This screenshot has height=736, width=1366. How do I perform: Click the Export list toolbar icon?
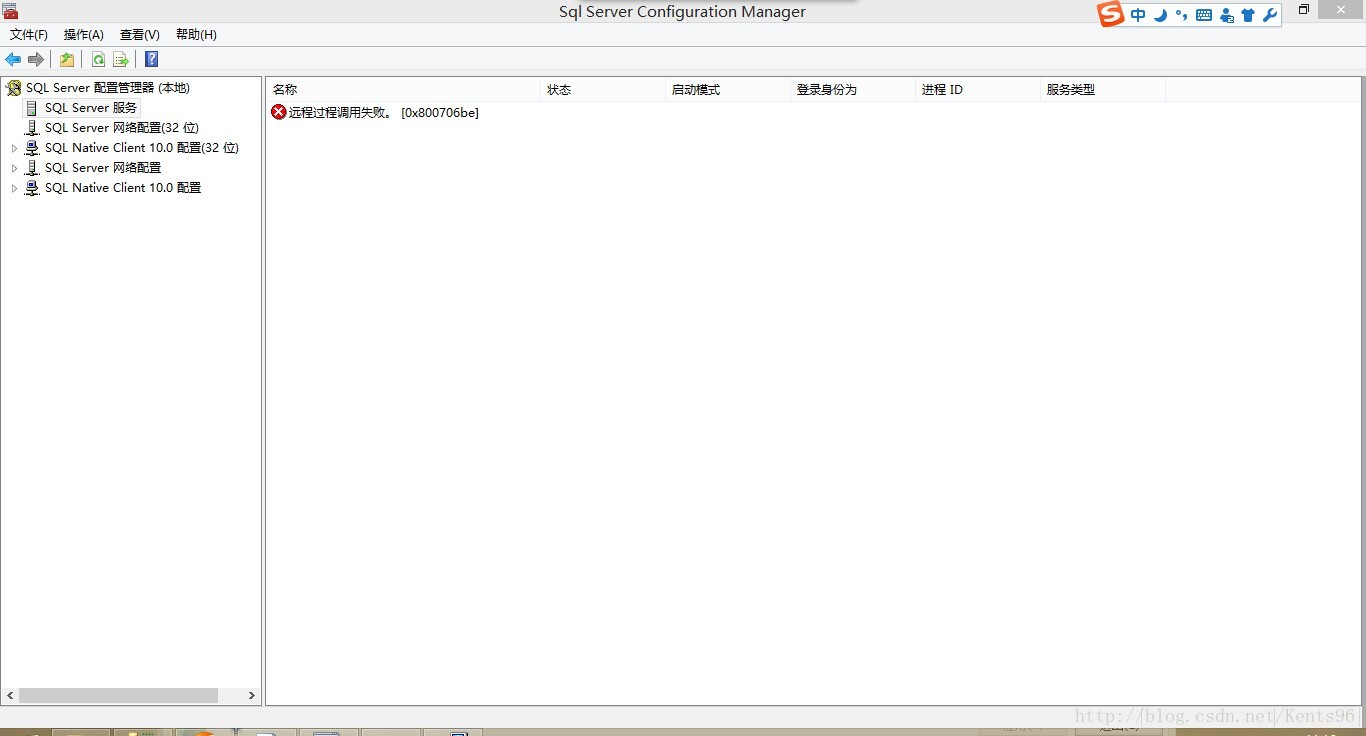tap(121, 60)
